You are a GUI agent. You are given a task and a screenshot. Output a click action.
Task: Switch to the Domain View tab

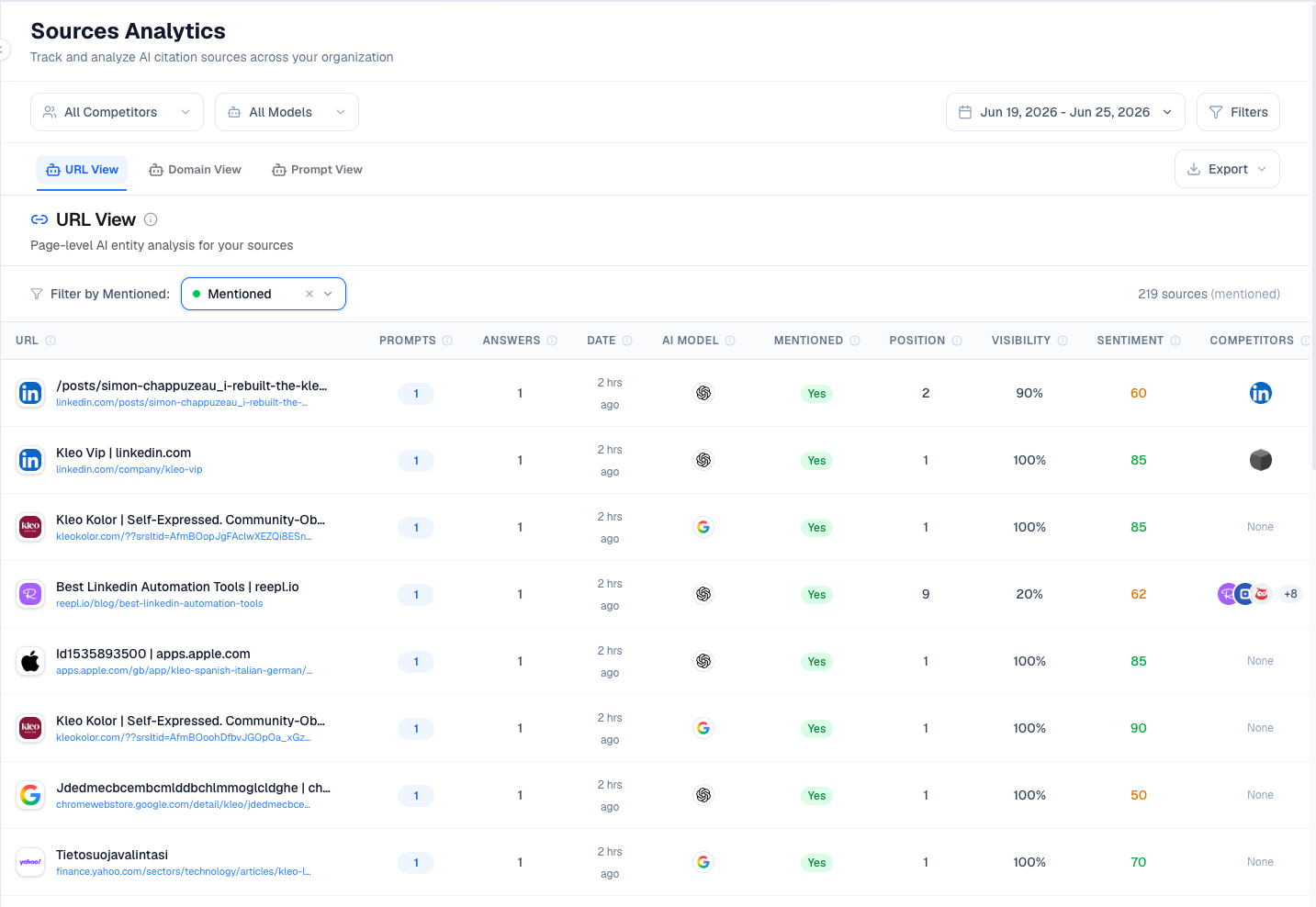click(x=195, y=170)
